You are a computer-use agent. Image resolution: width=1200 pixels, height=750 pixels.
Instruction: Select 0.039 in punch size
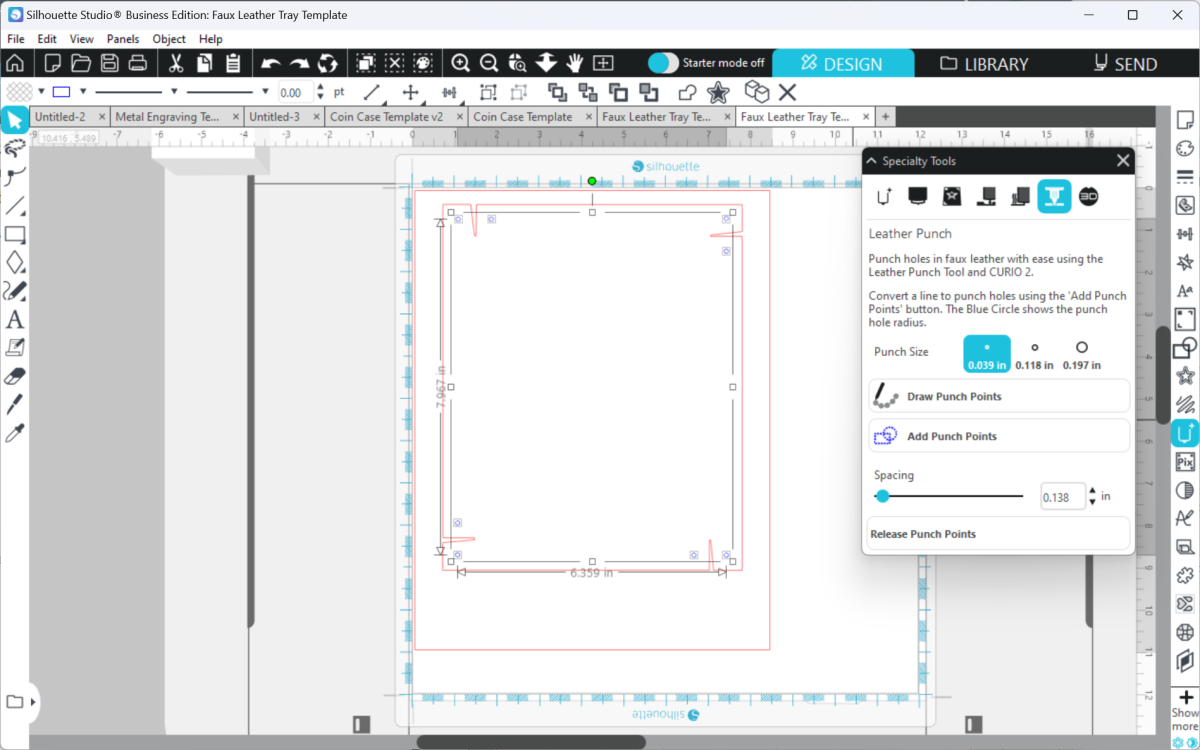pyautogui.click(x=987, y=354)
